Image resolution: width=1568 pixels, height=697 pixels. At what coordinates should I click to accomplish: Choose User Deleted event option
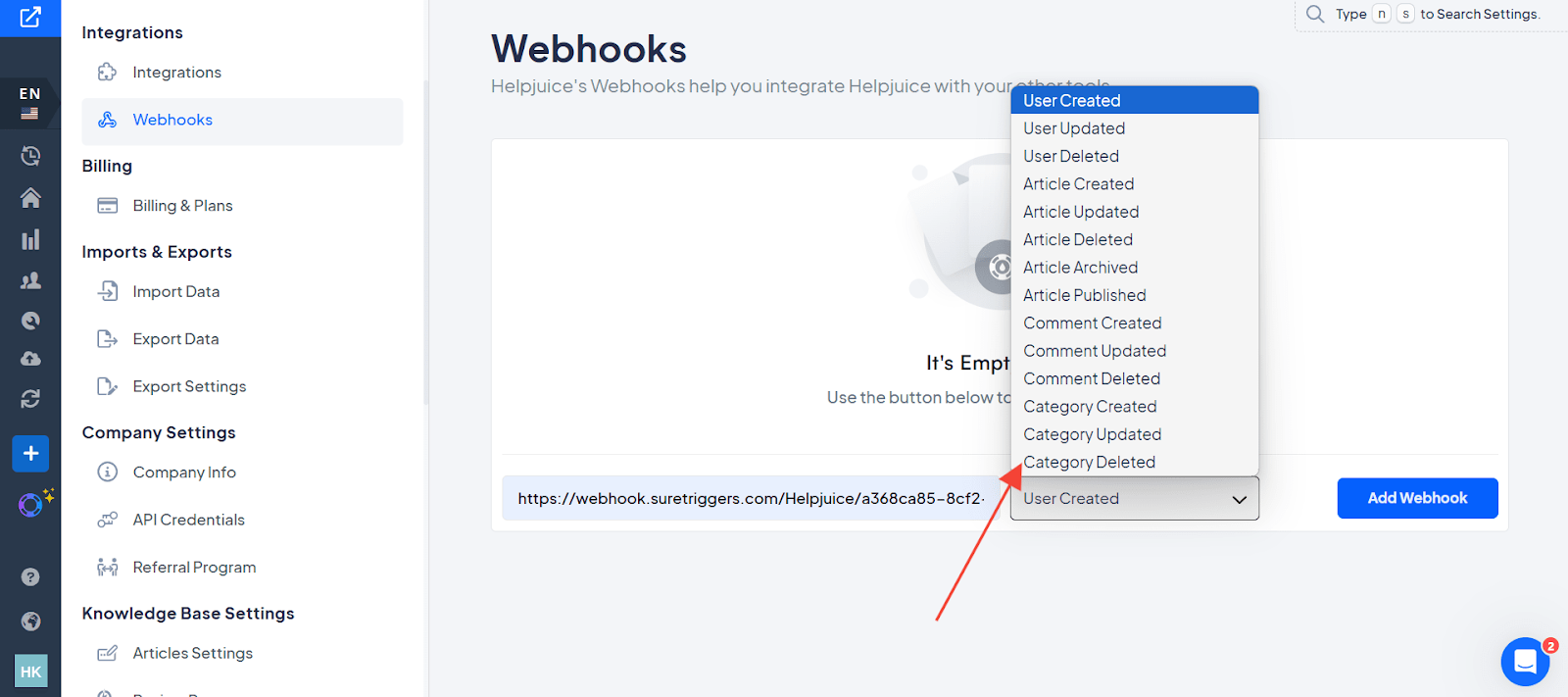[x=1135, y=156]
